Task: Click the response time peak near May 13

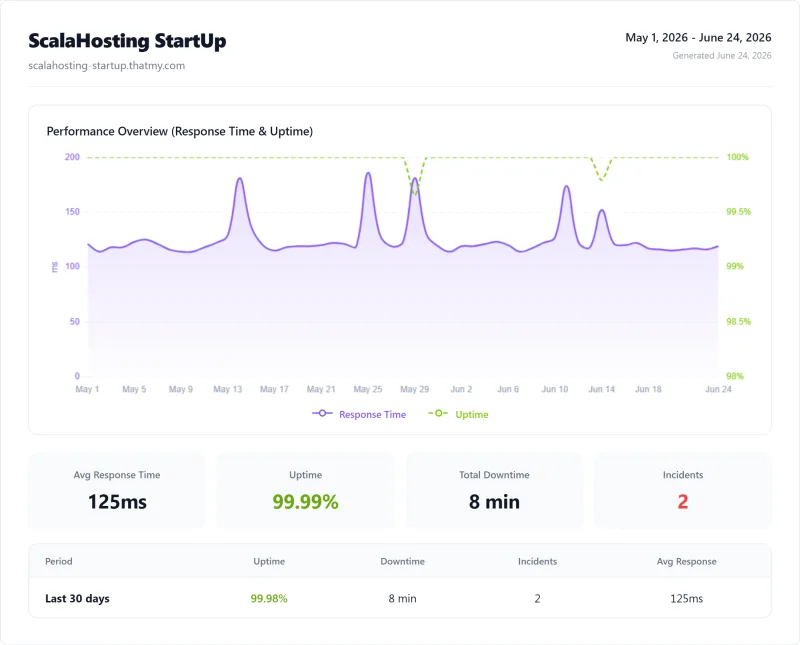Action: point(239,179)
